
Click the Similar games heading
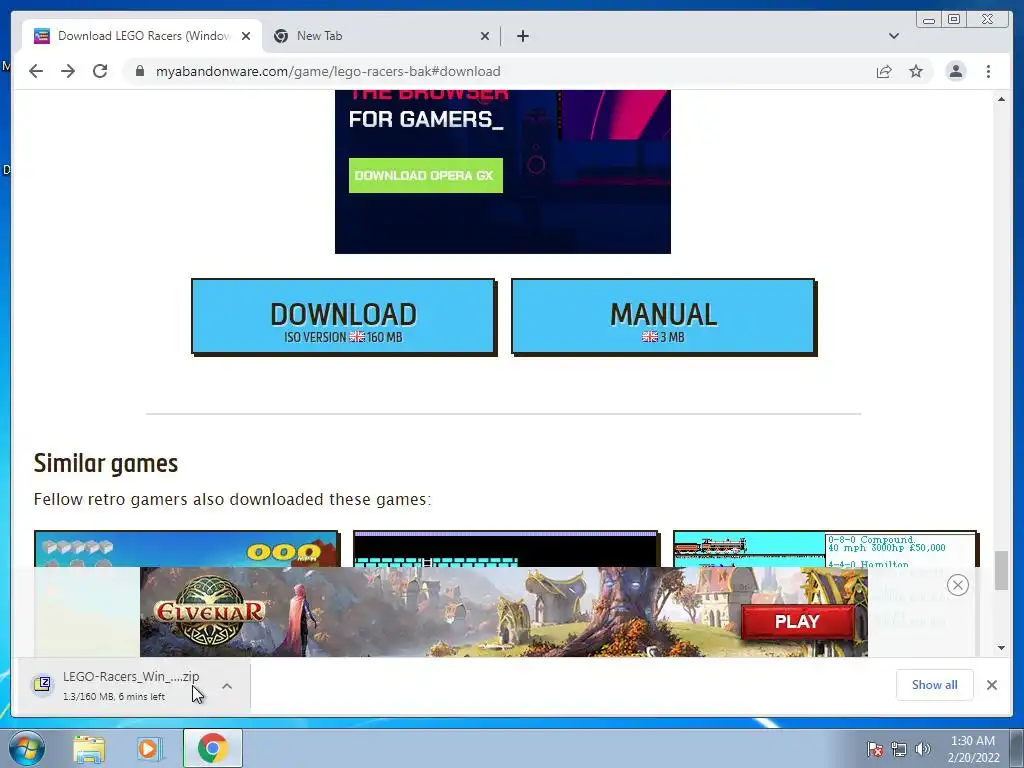click(x=106, y=463)
